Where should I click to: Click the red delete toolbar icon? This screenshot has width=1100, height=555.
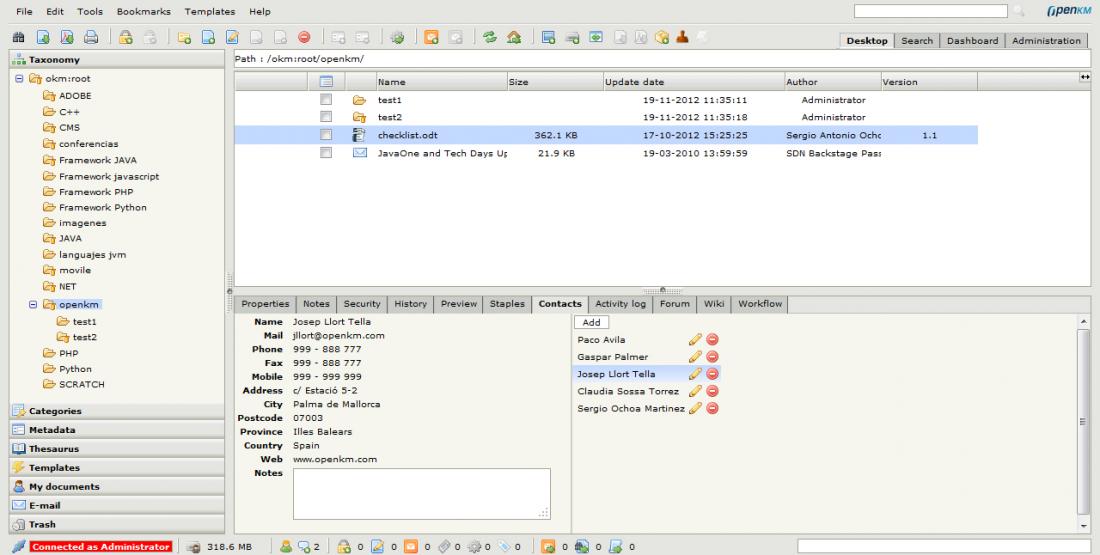click(x=304, y=37)
